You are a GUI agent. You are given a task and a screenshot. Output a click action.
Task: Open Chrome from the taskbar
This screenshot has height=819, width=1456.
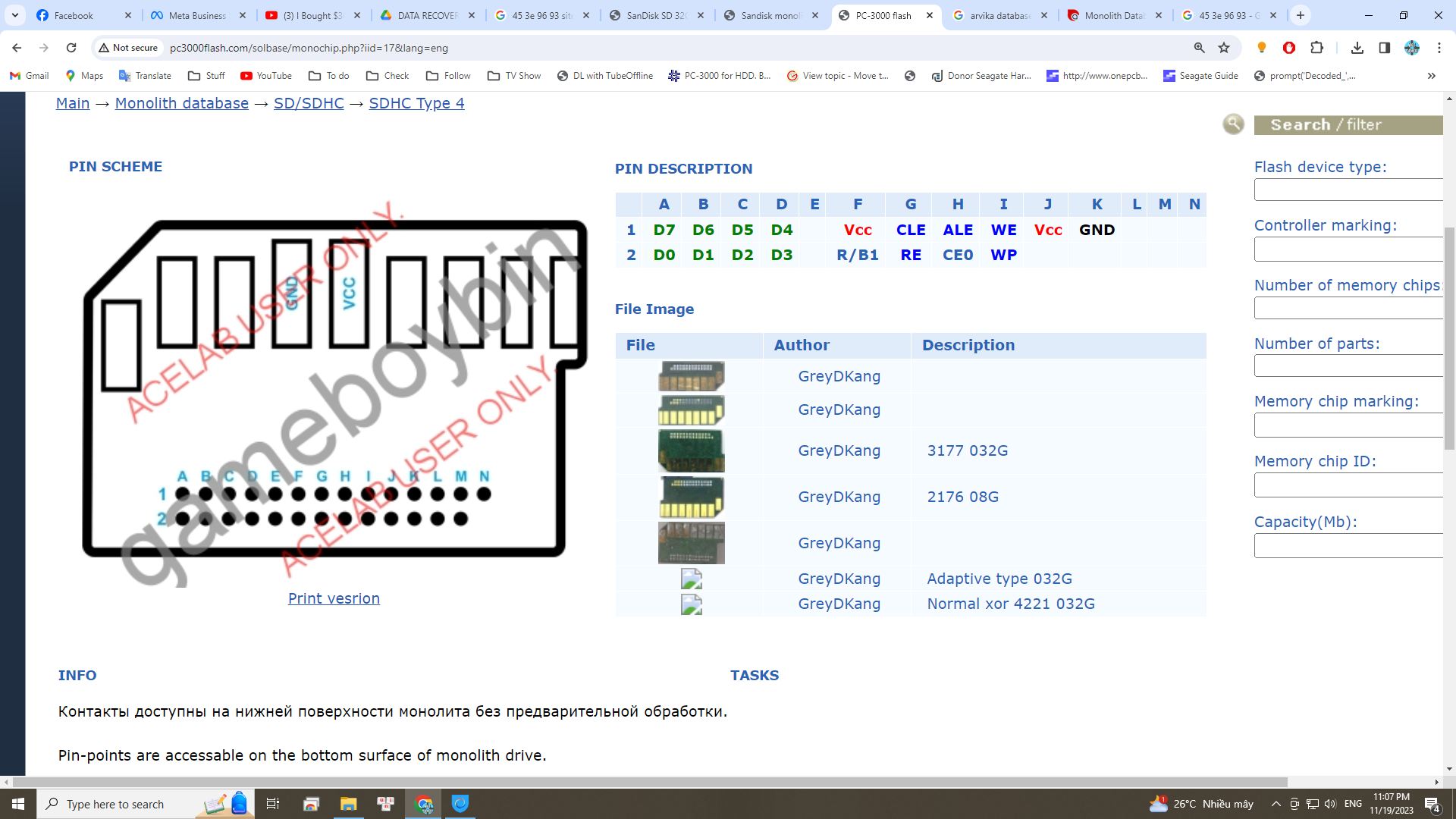424,804
